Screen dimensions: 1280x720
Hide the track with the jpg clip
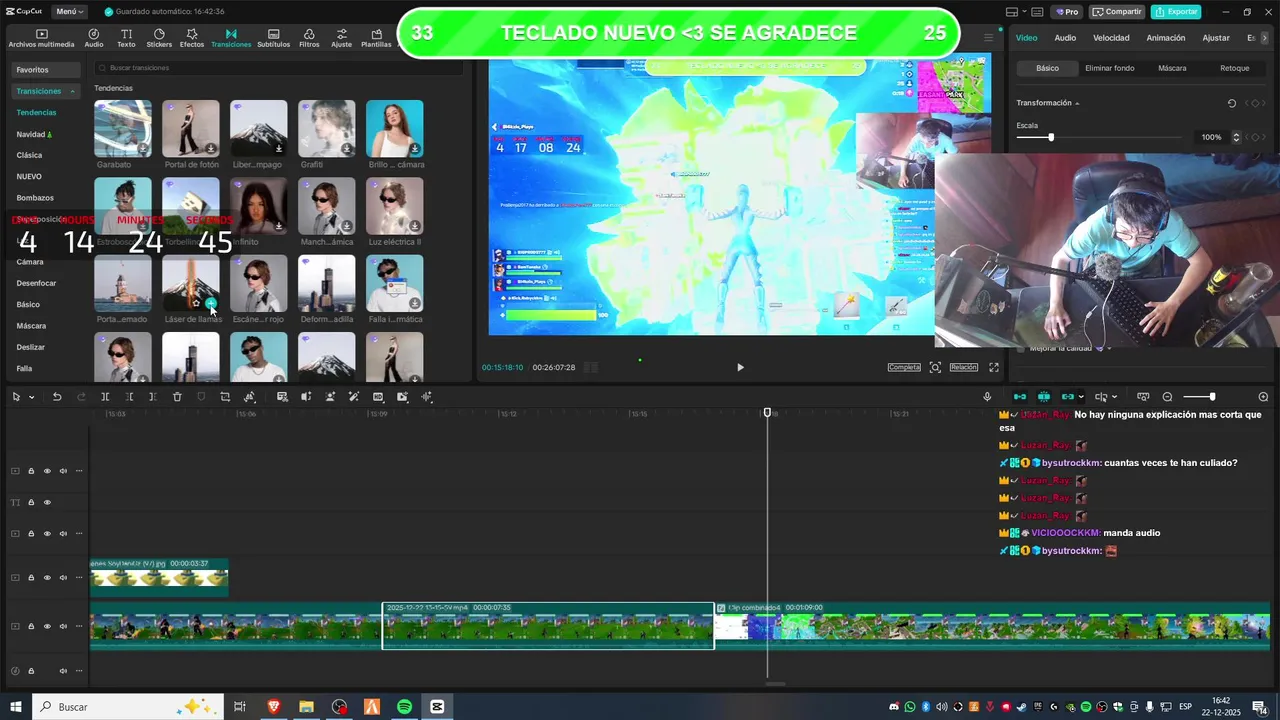pyautogui.click(x=47, y=577)
